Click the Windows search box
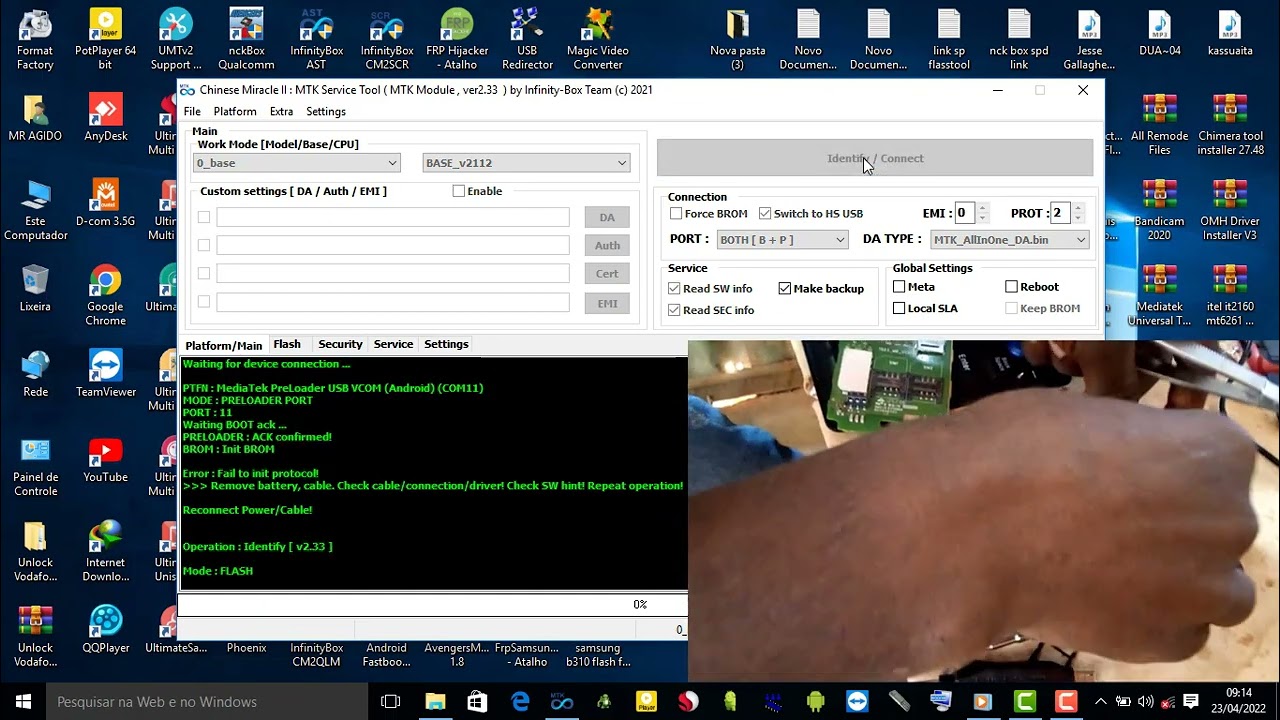This screenshot has height=720, width=1280. 207,702
